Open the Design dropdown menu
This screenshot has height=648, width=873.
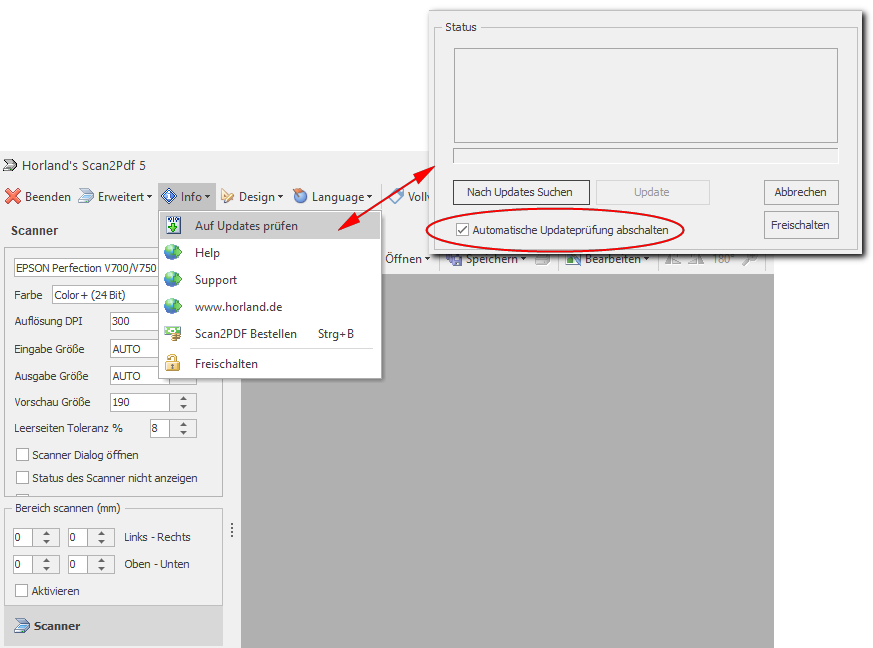click(x=252, y=197)
